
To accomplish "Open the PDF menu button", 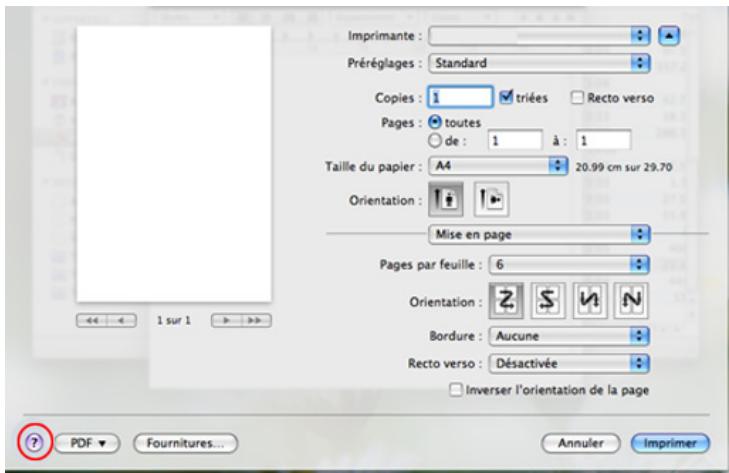I will coord(88,443).
